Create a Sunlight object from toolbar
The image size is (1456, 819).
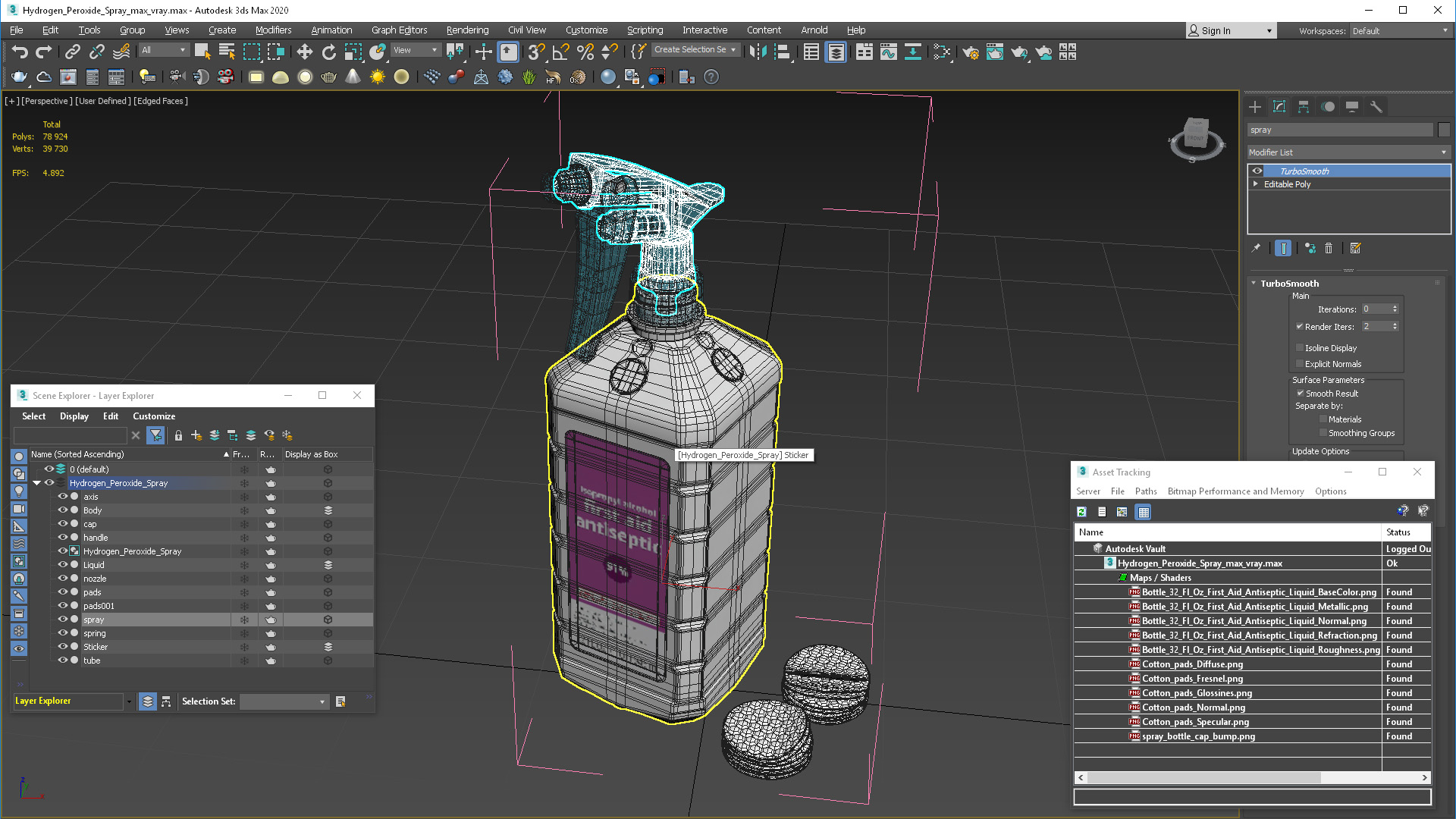(x=377, y=77)
